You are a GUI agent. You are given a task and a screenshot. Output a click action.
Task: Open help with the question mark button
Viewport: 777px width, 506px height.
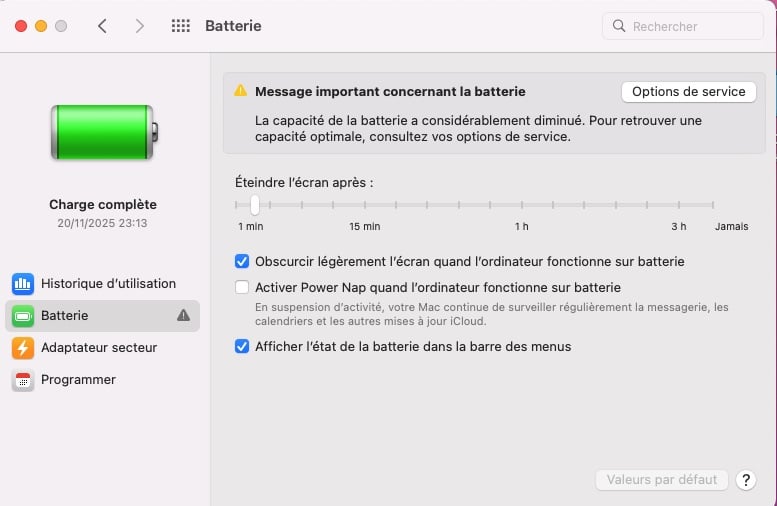coord(745,480)
